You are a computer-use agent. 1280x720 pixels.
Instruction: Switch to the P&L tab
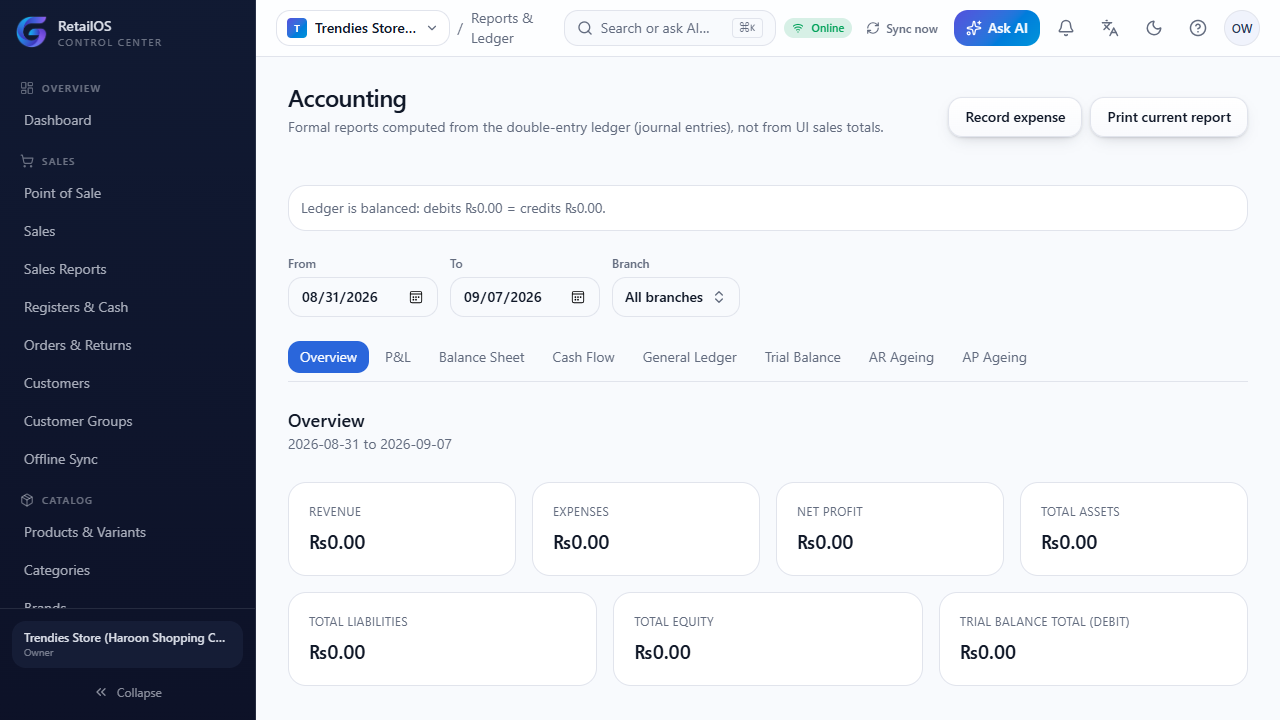click(398, 357)
